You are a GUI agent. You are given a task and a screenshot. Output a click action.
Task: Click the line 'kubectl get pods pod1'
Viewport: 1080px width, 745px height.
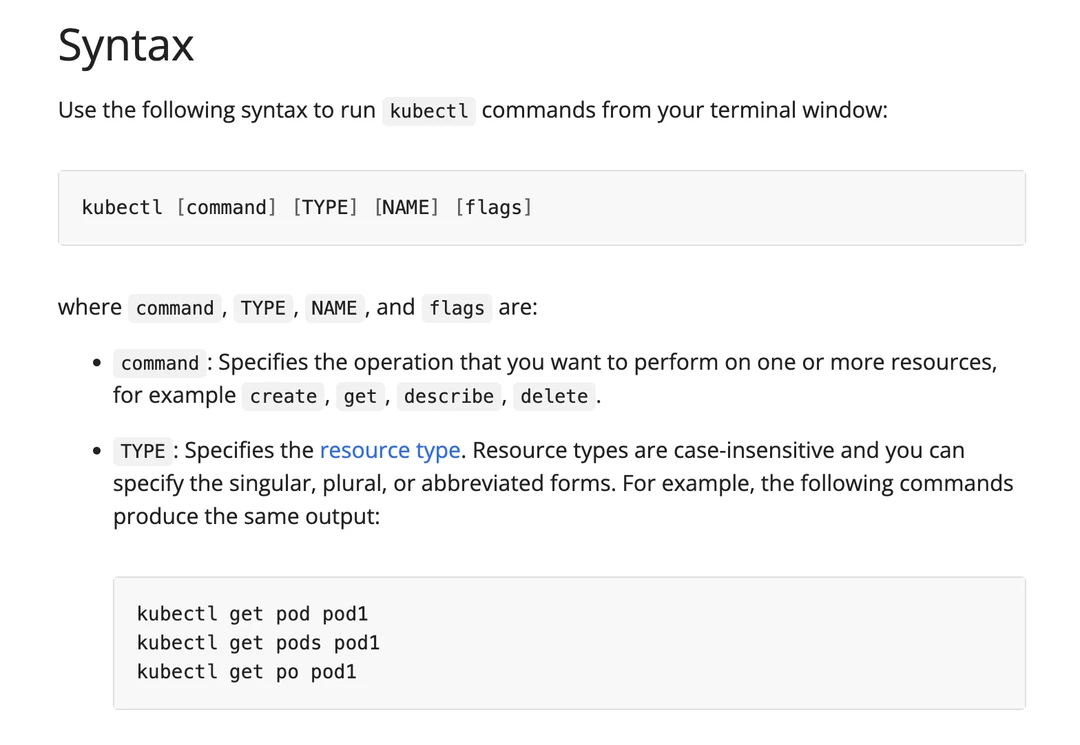[258, 643]
